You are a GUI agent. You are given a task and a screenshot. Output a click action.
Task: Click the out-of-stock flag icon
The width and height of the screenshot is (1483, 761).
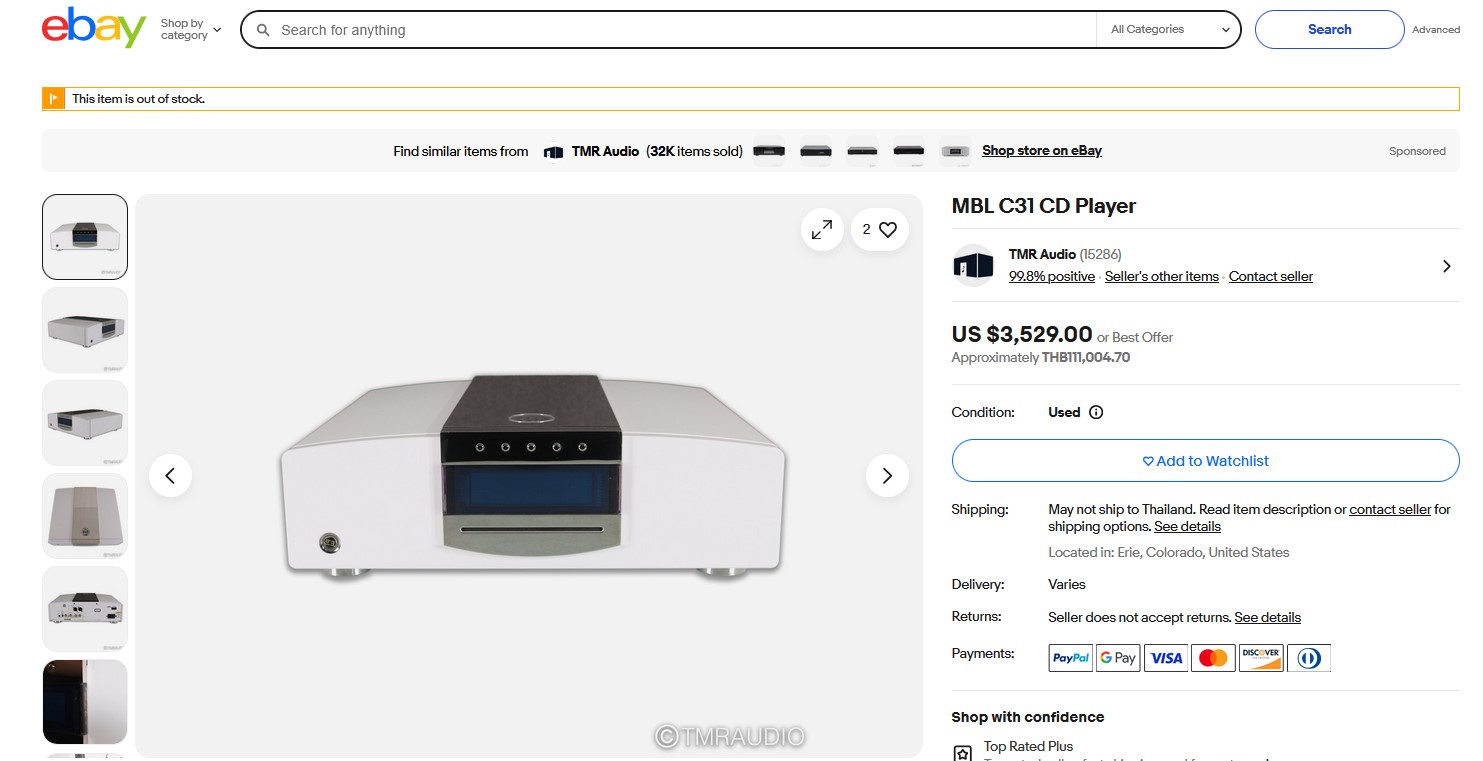click(x=53, y=99)
